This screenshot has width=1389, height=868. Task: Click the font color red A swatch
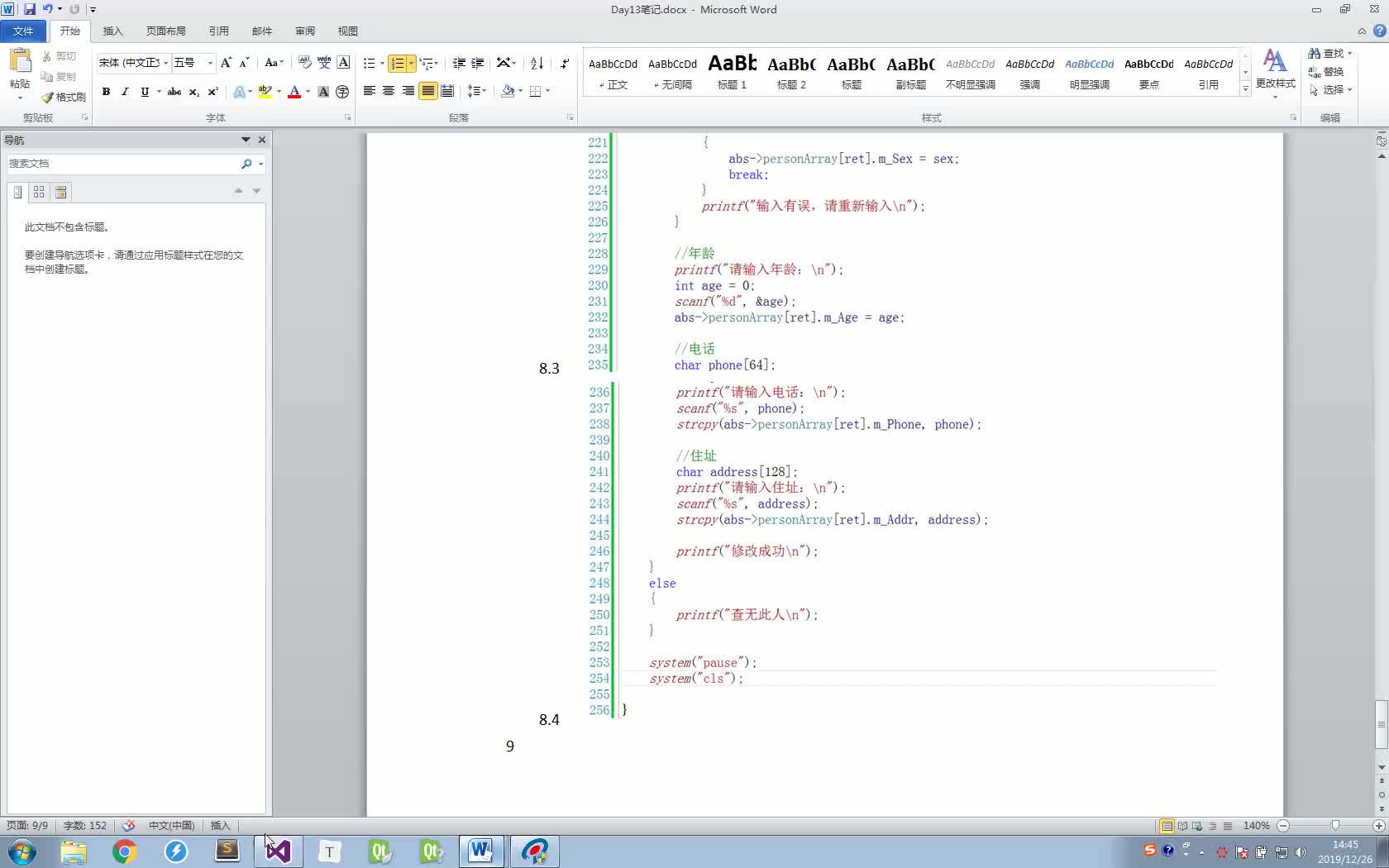(294, 92)
